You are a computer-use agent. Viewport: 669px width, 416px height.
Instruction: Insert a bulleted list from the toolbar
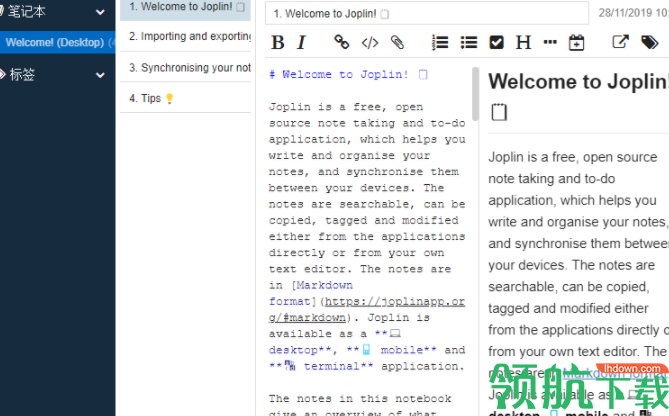tap(468, 42)
